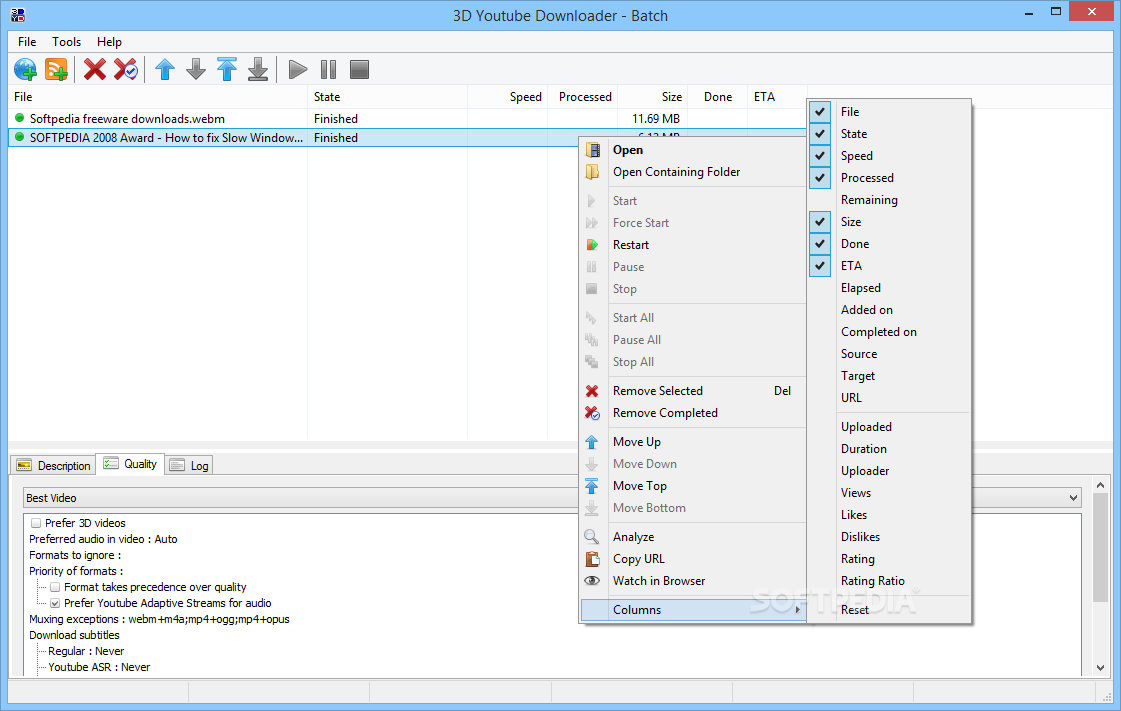This screenshot has height=711, width=1121.
Task: Enable the Remaining column option
Action: click(889, 200)
